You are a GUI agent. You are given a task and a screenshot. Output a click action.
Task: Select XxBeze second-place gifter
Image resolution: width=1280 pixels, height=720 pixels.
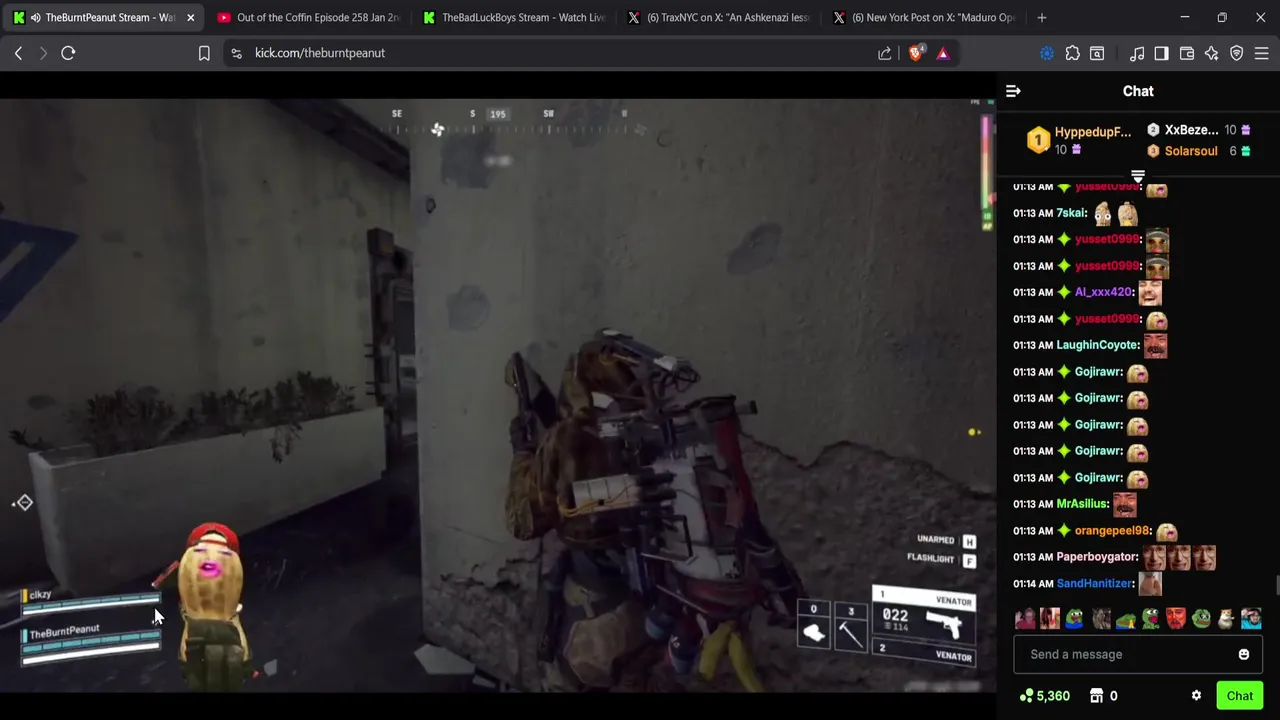[1198, 130]
